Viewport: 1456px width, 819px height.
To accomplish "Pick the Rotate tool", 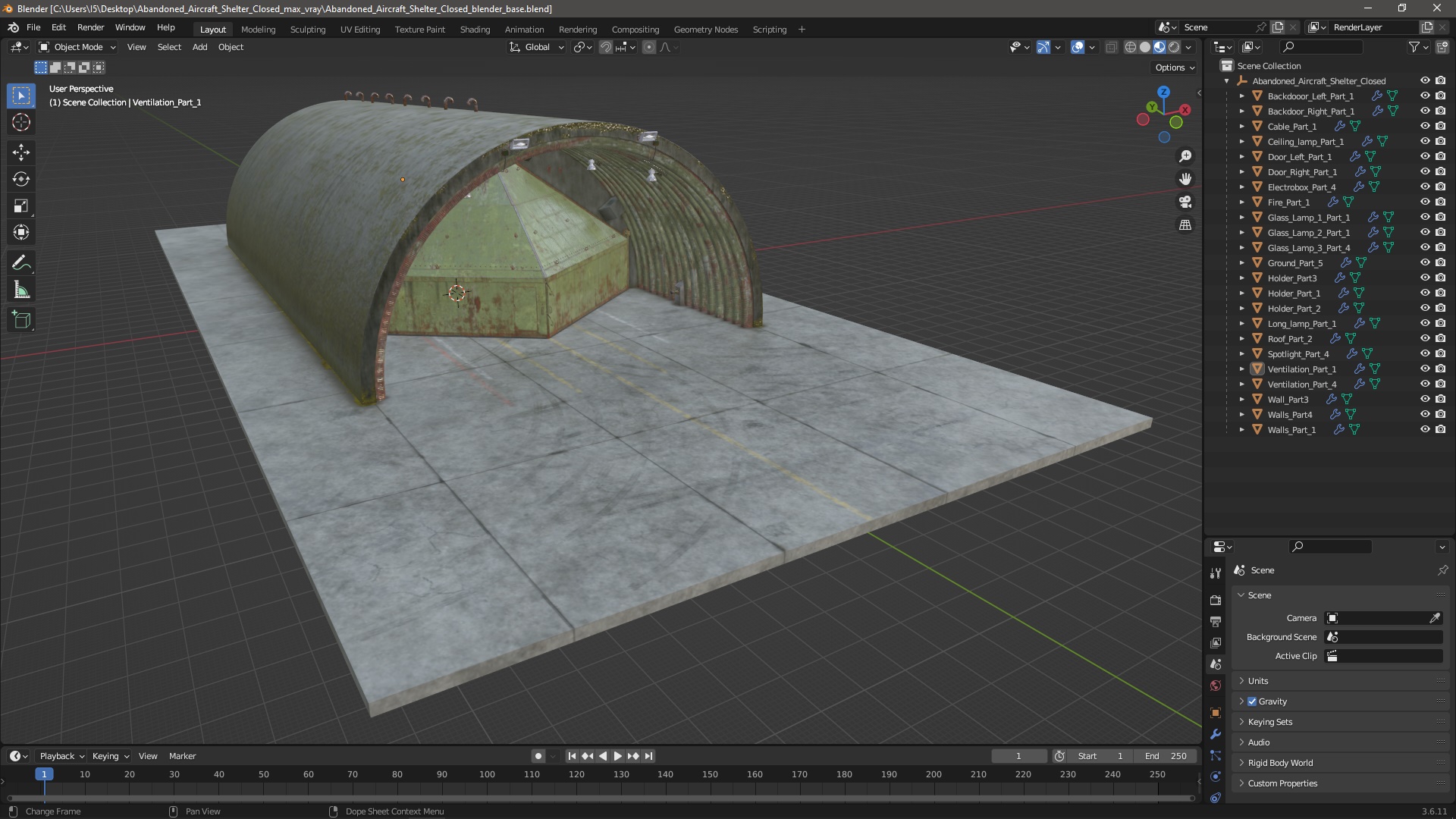I will click(x=21, y=179).
